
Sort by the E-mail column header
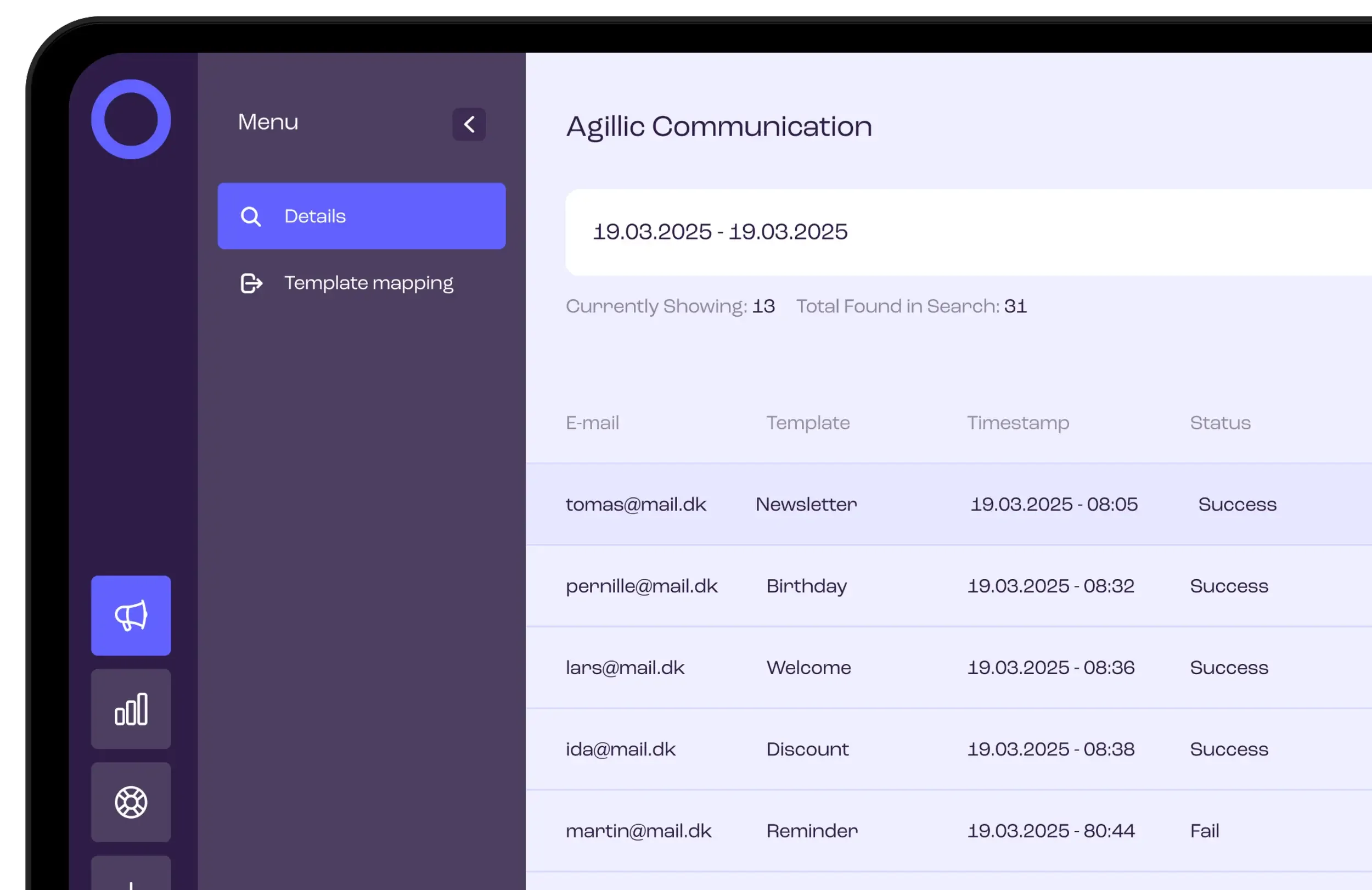pyautogui.click(x=592, y=423)
